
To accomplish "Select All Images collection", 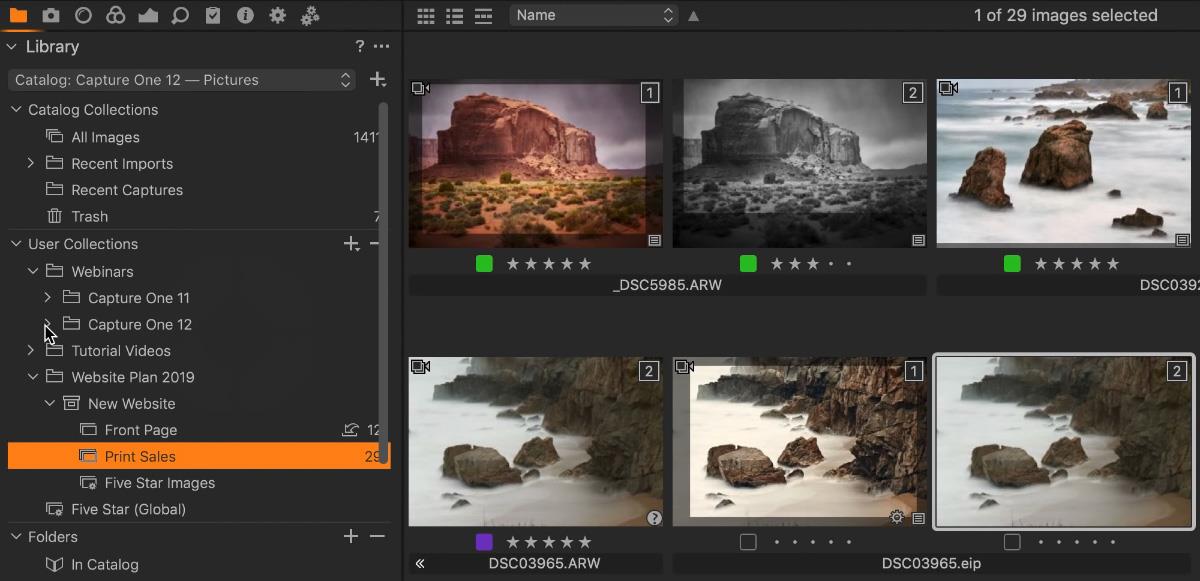I will (105, 137).
